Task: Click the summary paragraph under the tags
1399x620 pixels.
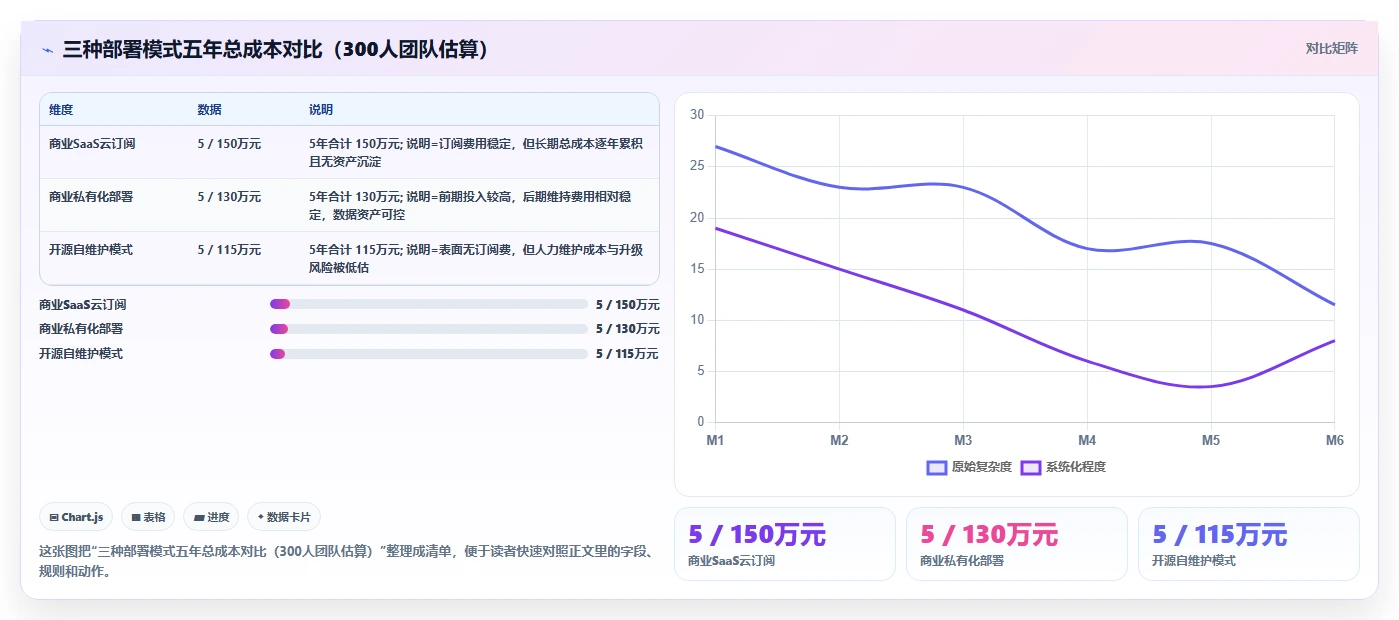Action: (x=347, y=562)
